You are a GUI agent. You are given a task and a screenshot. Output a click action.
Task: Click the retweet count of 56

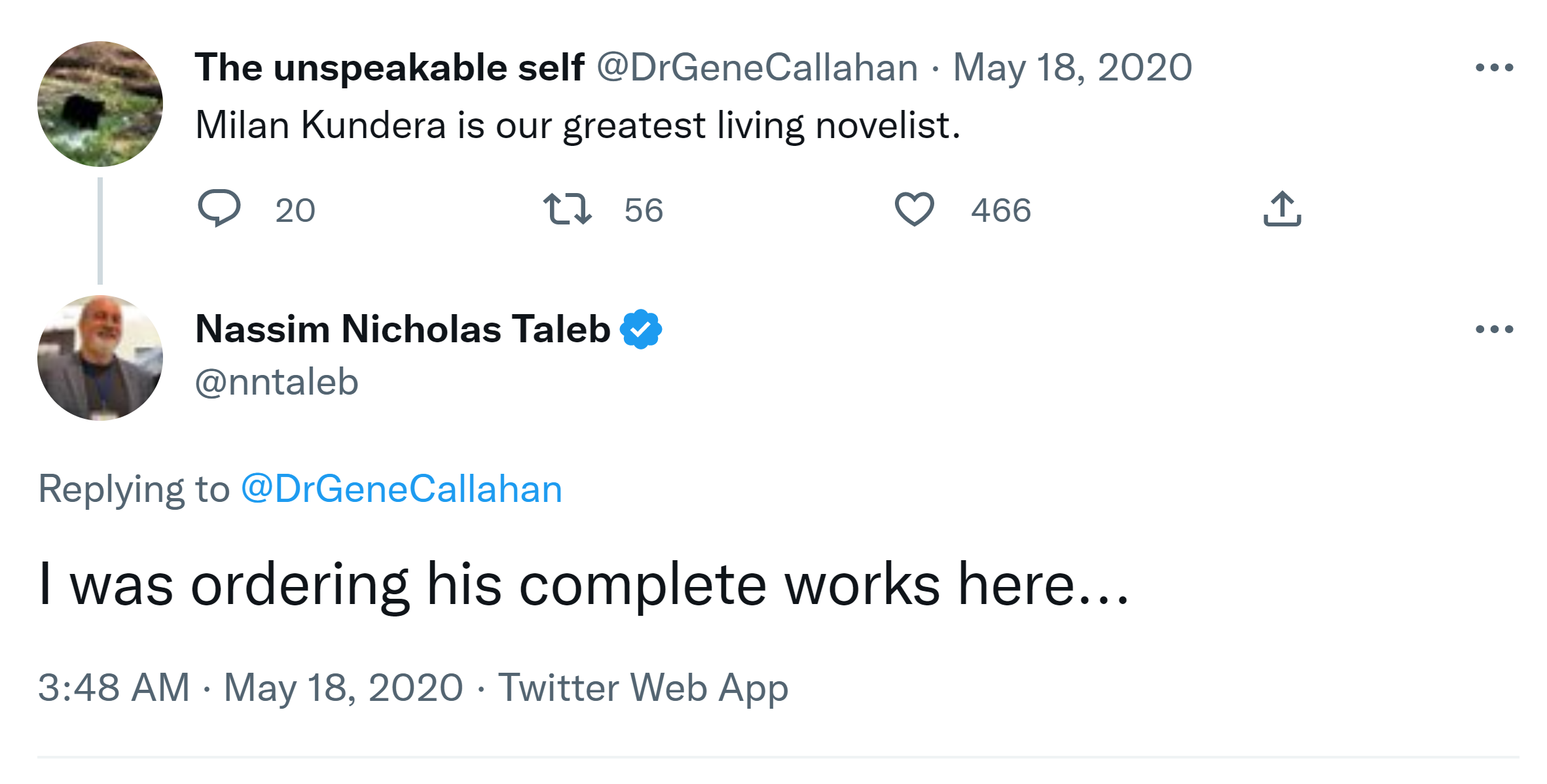click(x=644, y=210)
